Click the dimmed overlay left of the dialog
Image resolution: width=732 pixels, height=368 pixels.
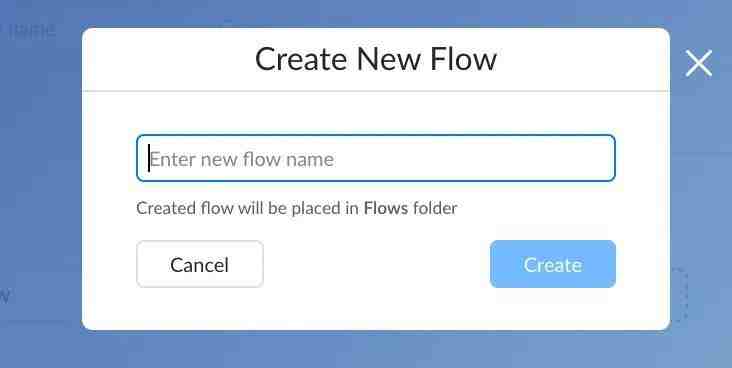coord(41,187)
